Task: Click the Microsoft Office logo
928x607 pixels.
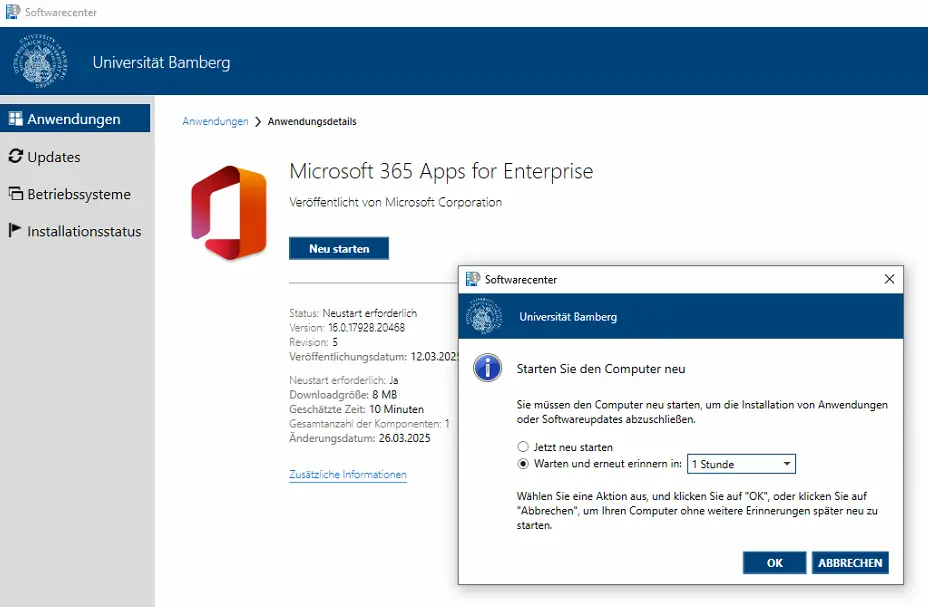Action: click(x=229, y=212)
